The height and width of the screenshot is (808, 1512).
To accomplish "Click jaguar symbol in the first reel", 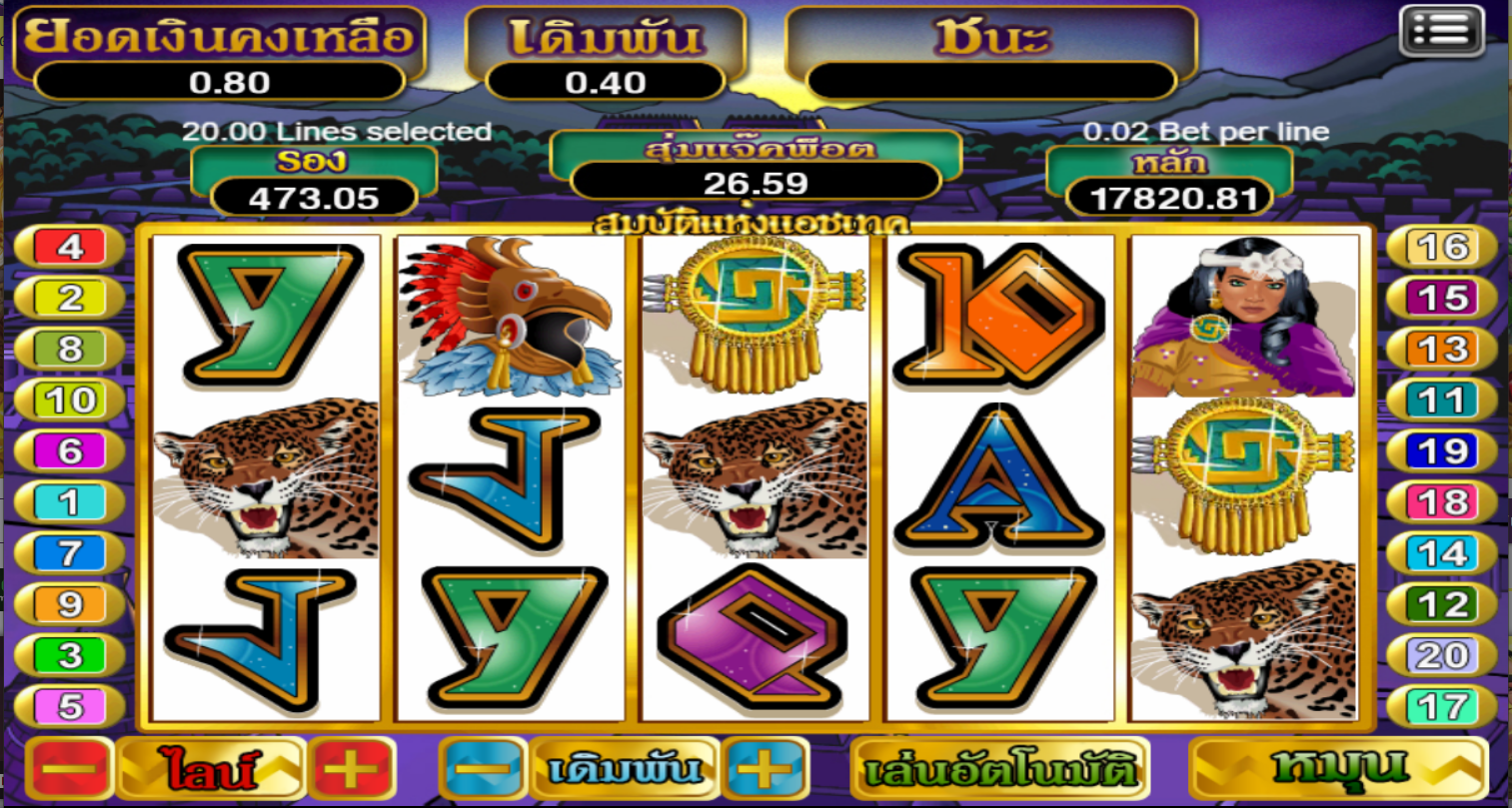I will tap(266, 477).
